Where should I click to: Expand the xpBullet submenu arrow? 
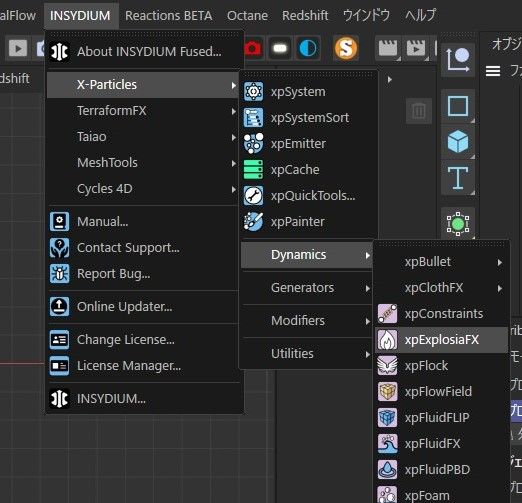(x=500, y=262)
